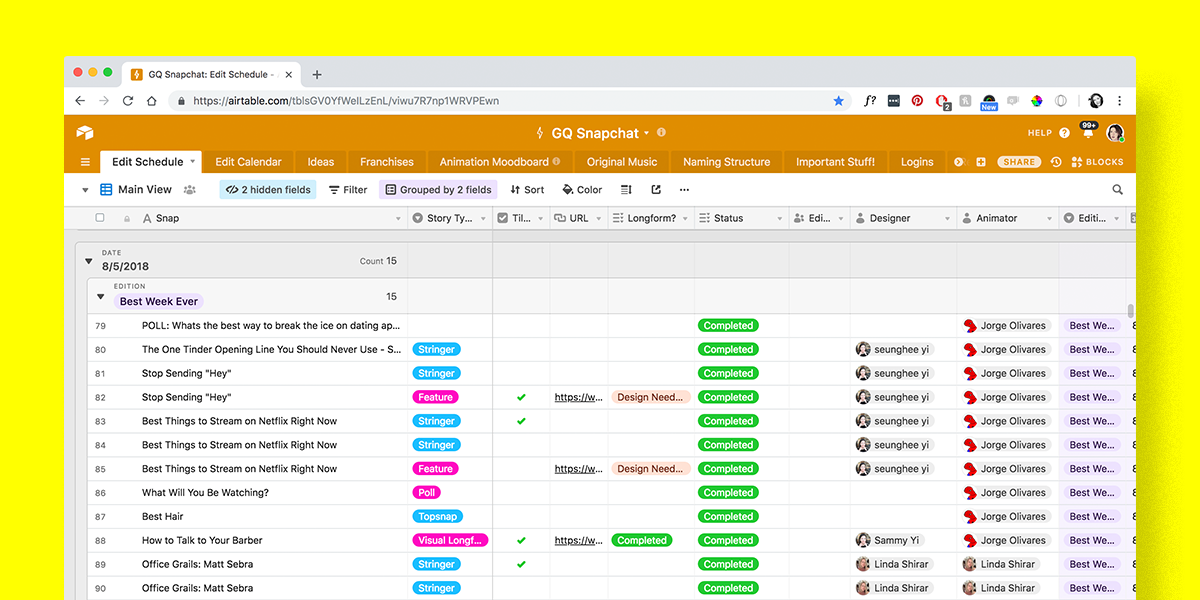Collapse the 8/5/2018 date group
This screenshot has height=600, width=1200.
88,262
